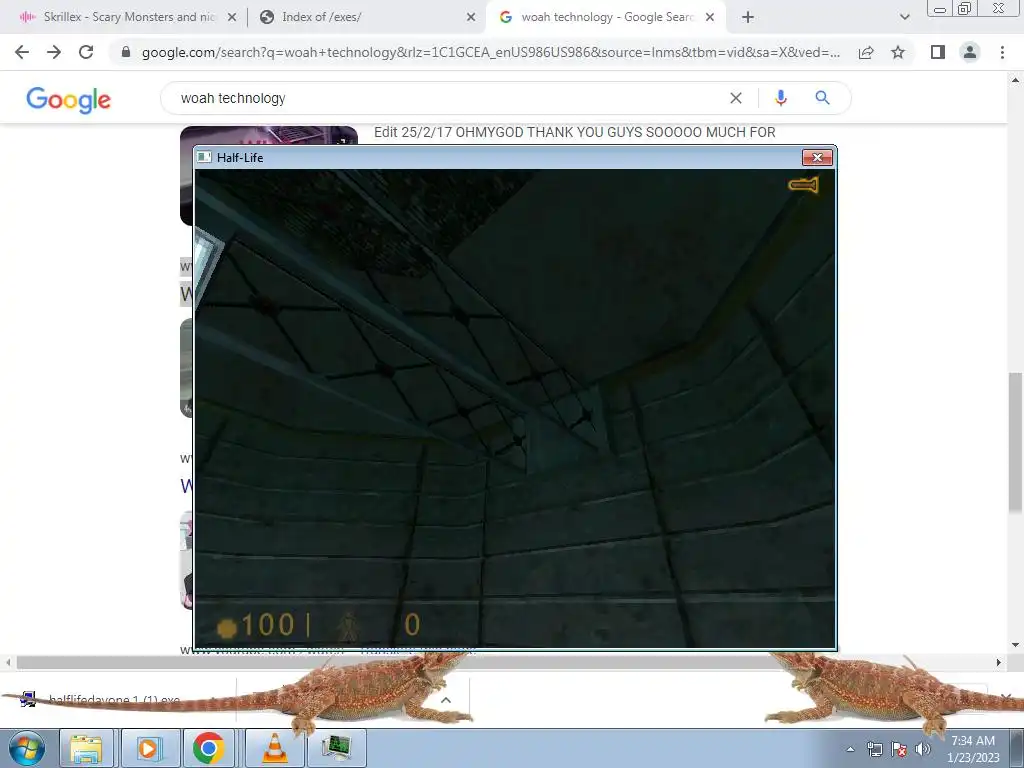The width and height of the screenshot is (1024, 768).
Task: Submit search with the magnifier icon
Action: click(x=822, y=98)
